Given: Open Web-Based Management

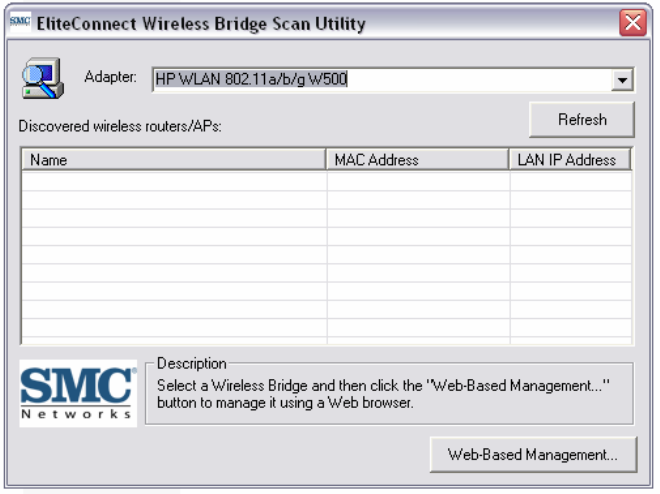Looking at the screenshot, I should pyautogui.click(x=533, y=454).
